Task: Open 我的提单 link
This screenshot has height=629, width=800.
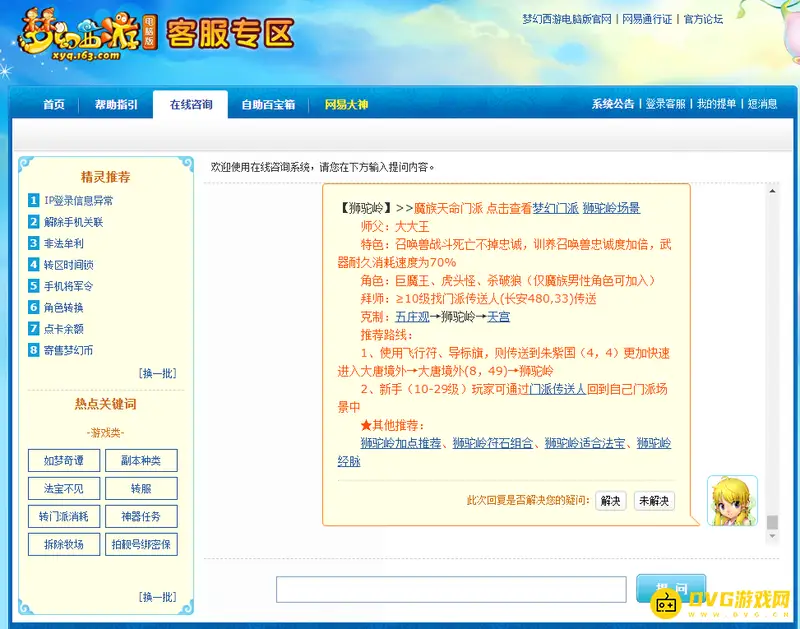Action: [716, 104]
